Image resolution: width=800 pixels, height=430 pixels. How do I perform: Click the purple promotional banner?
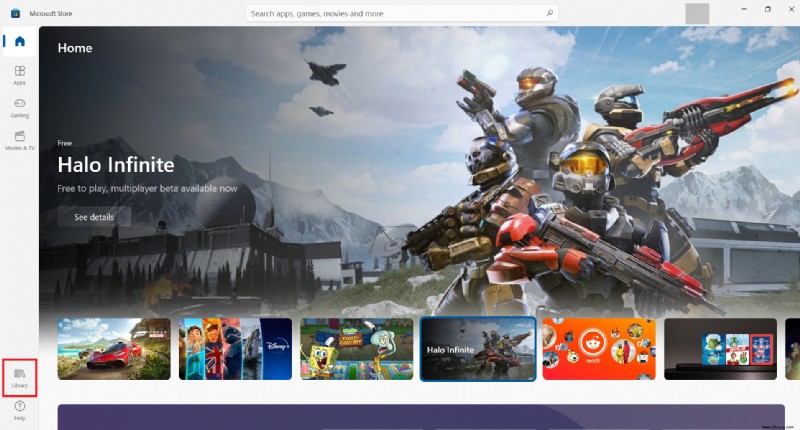pyautogui.click(x=421, y=417)
